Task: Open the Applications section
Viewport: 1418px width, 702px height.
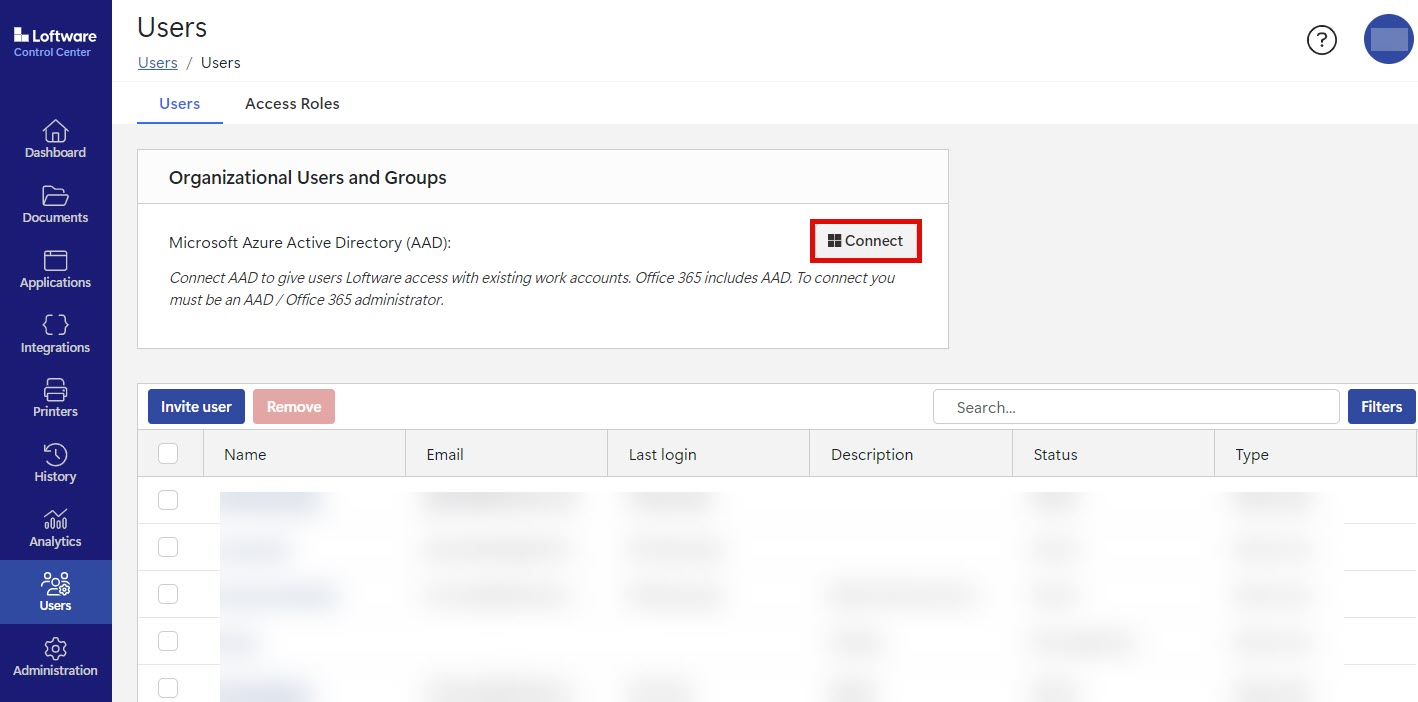Action: coord(55,269)
